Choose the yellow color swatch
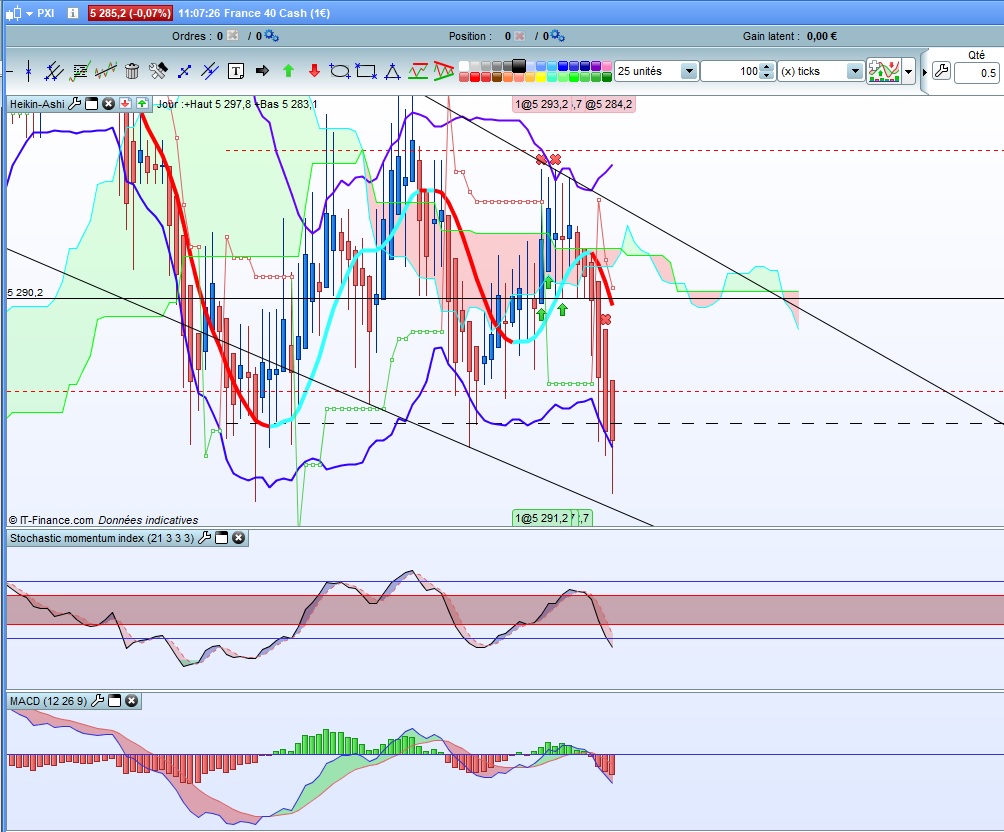Viewport: 1004px width, 832px height. (541, 77)
